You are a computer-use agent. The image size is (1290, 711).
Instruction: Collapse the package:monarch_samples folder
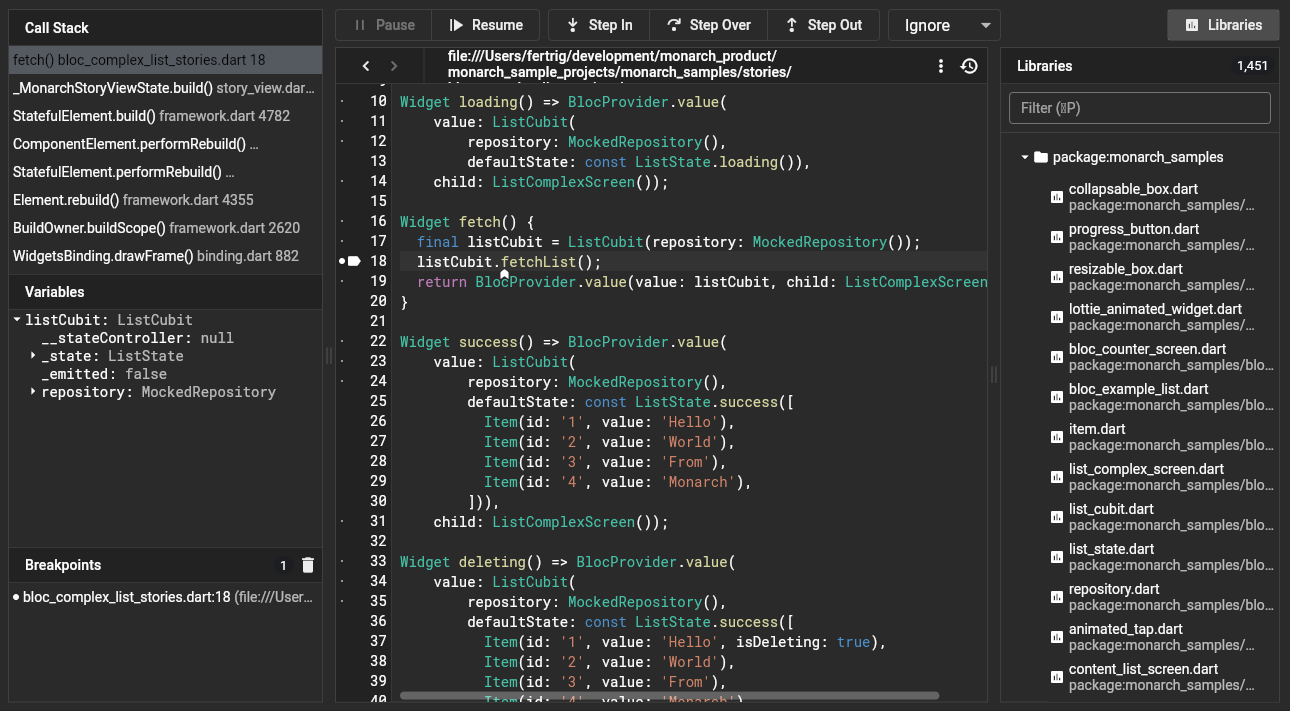(1025, 157)
